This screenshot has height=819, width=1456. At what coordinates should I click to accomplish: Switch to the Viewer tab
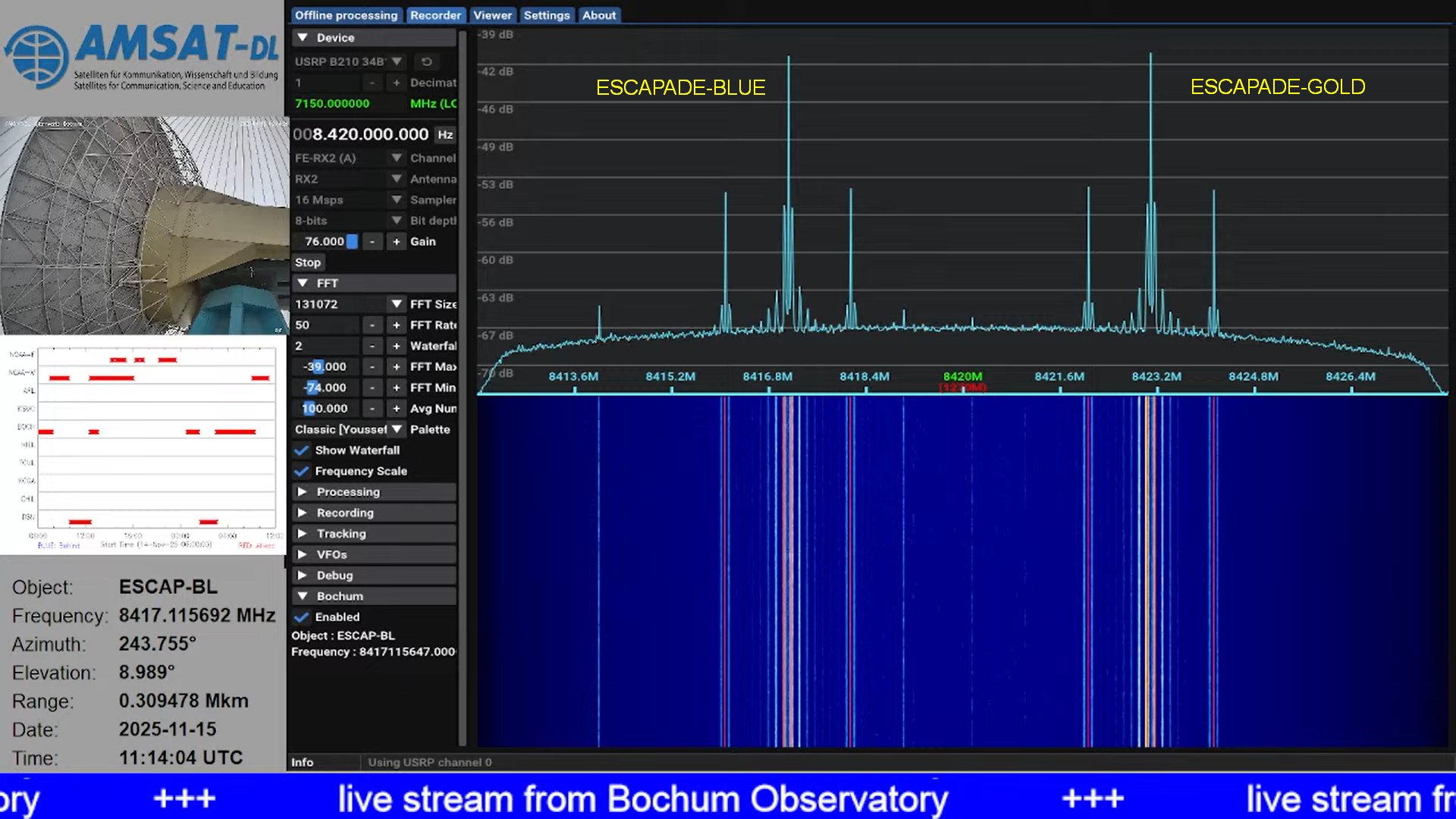pos(492,15)
